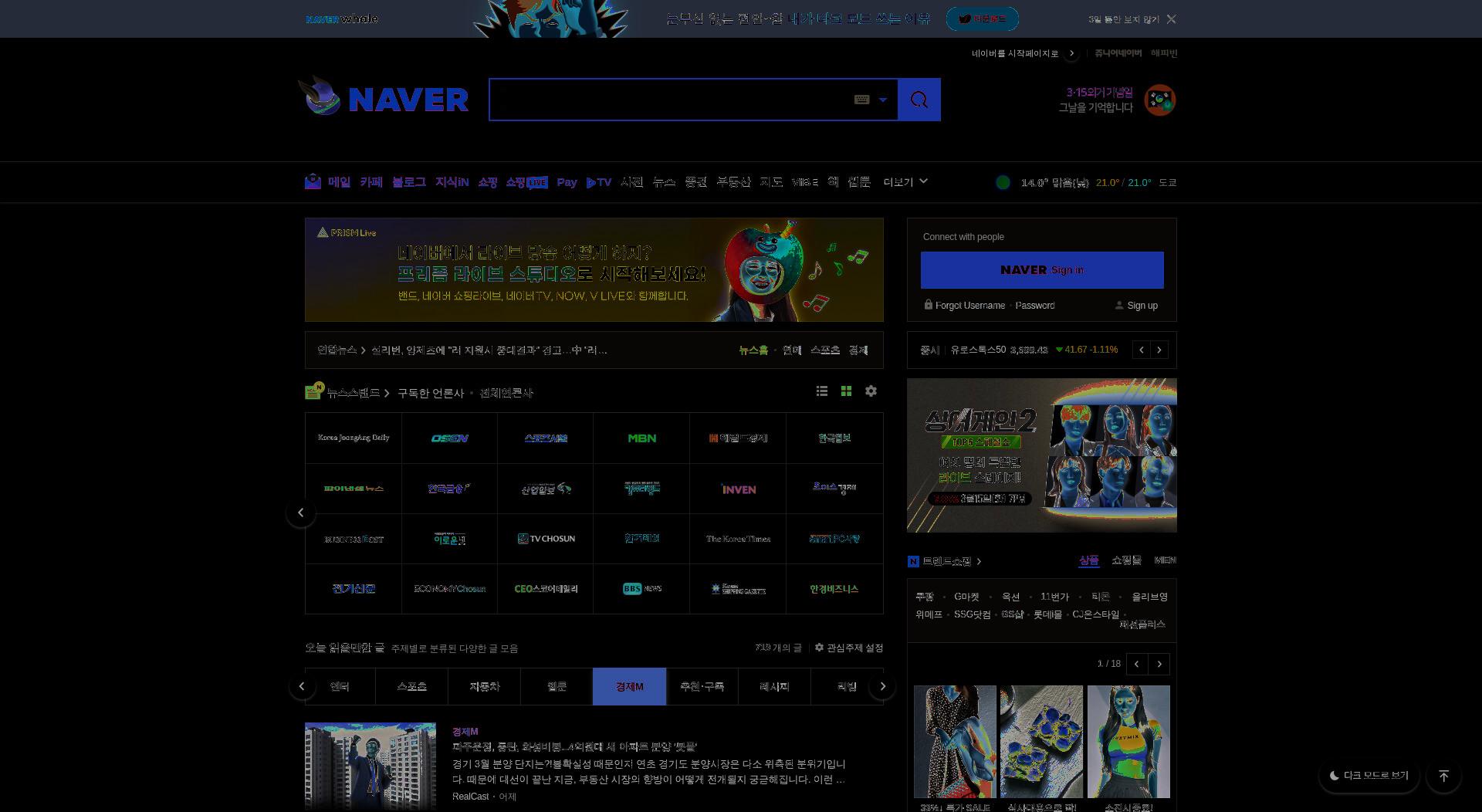Go to previous shopping page arrow
The height and width of the screenshot is (812, 1482).
[x=1137, y=664]
